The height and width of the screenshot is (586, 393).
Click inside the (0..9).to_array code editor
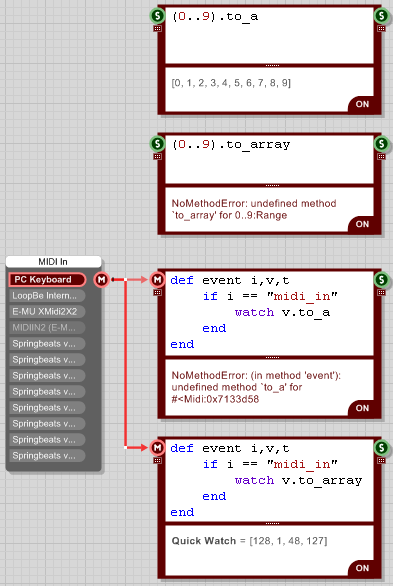pos(269,160)
